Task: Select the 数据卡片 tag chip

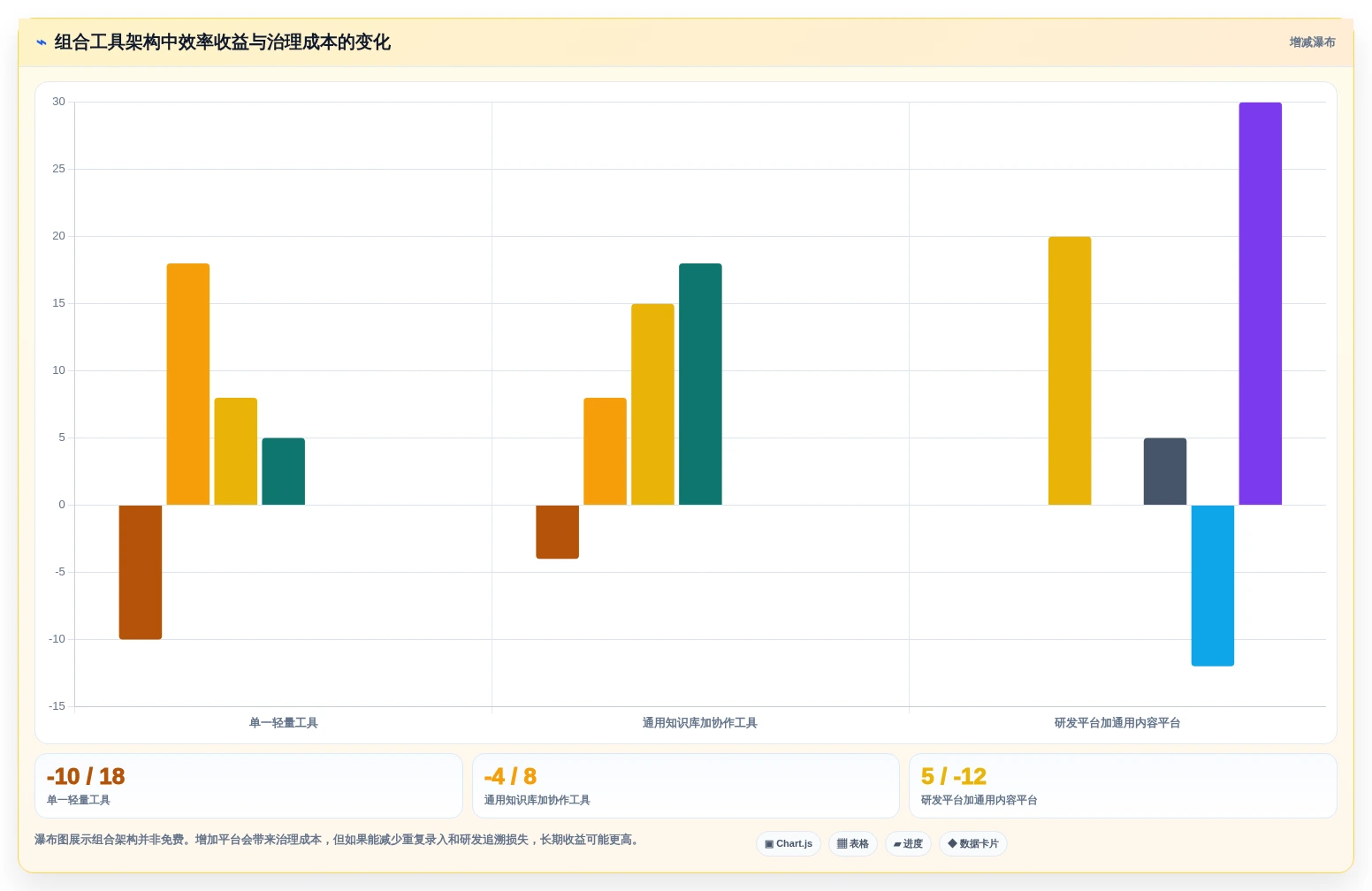Action: [x=973, y=843]
